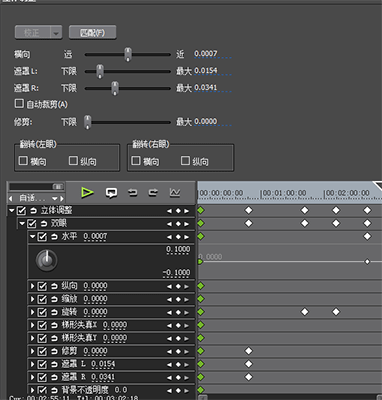
Task: Click the 00:01:00:00 mark on timeline ruler
Action: [x=283, y=193]
